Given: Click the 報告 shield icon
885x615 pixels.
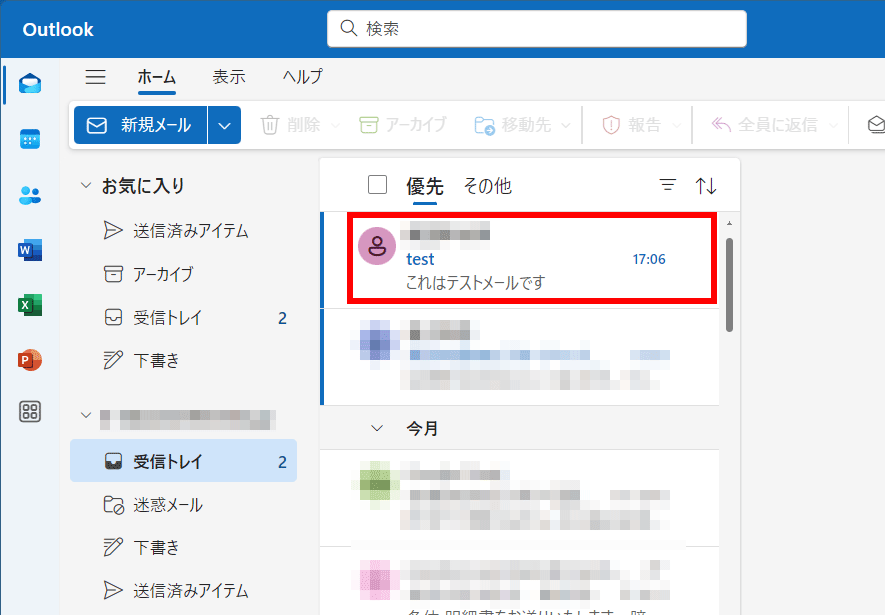Looking at the screenshot, I should (x=611, y=125).
